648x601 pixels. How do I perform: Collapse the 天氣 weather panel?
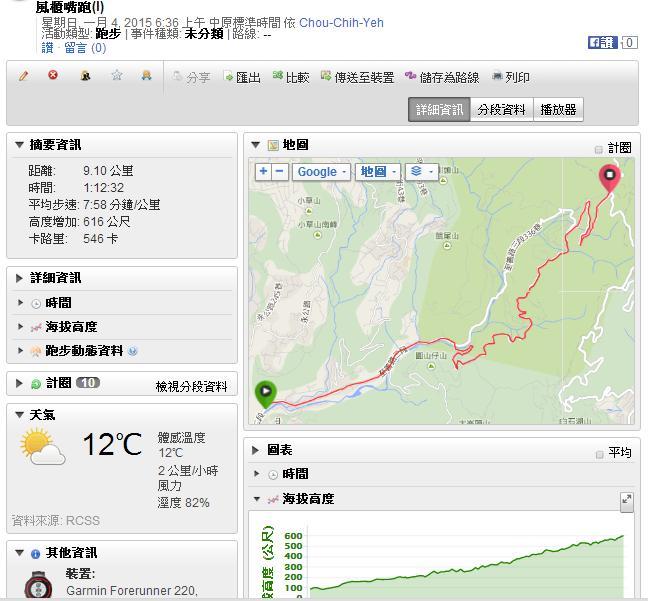click(x=19, y=415)
